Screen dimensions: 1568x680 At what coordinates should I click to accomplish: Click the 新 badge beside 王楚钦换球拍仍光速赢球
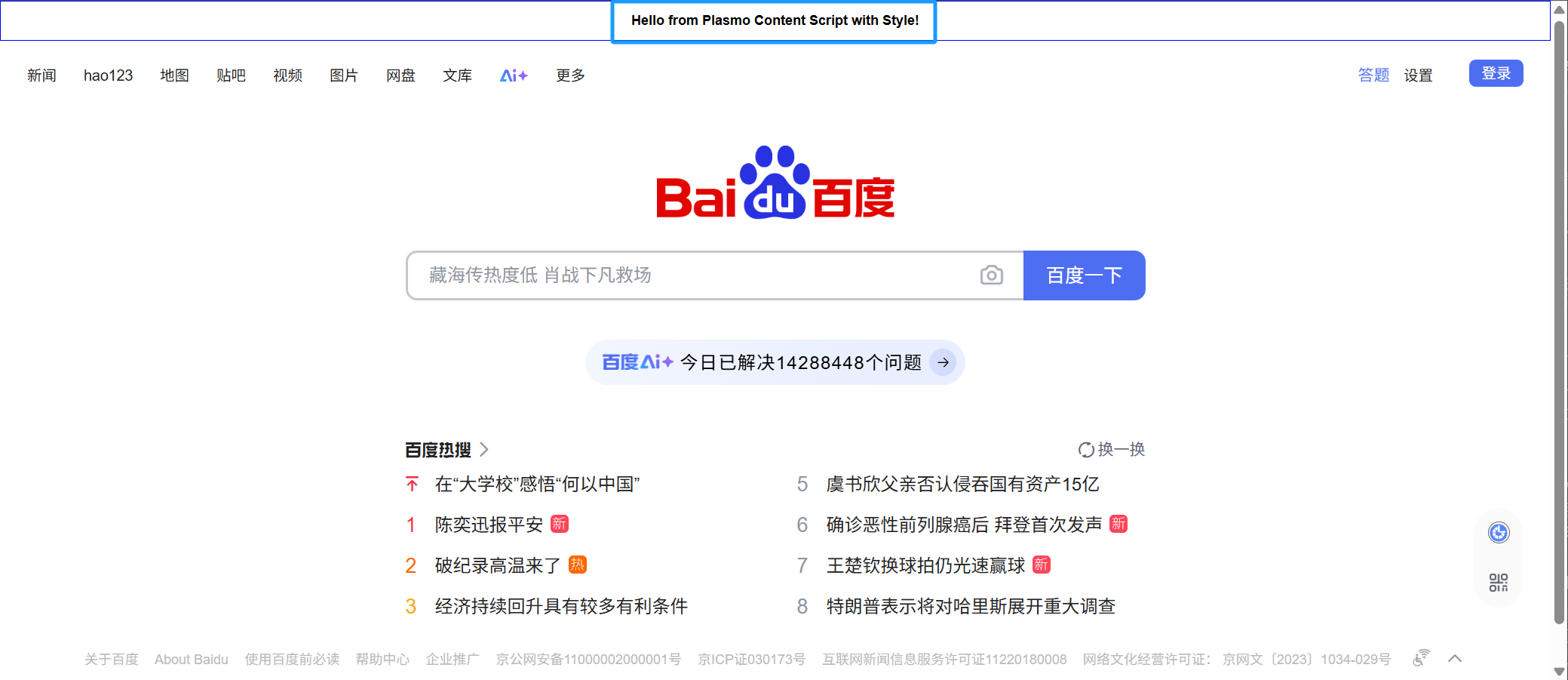1041,565
